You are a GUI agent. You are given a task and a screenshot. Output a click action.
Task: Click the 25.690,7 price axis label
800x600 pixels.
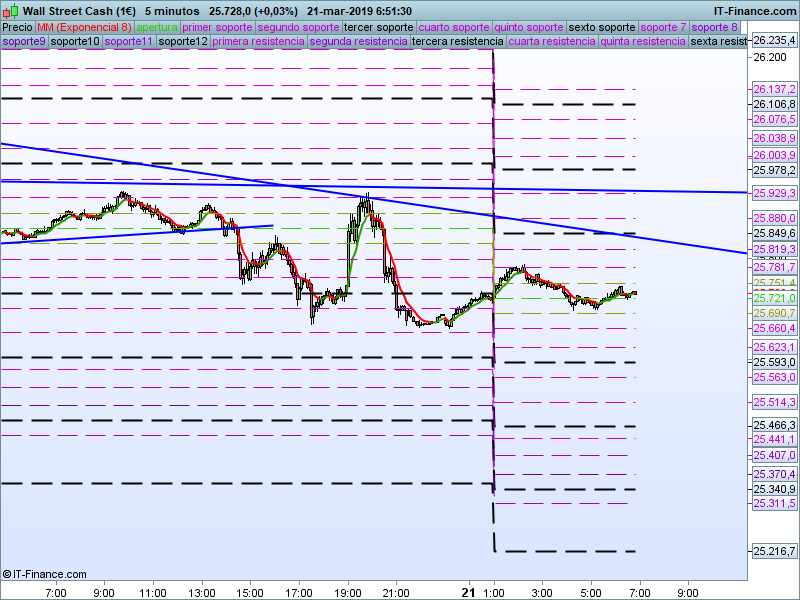(x=774, y=313)
